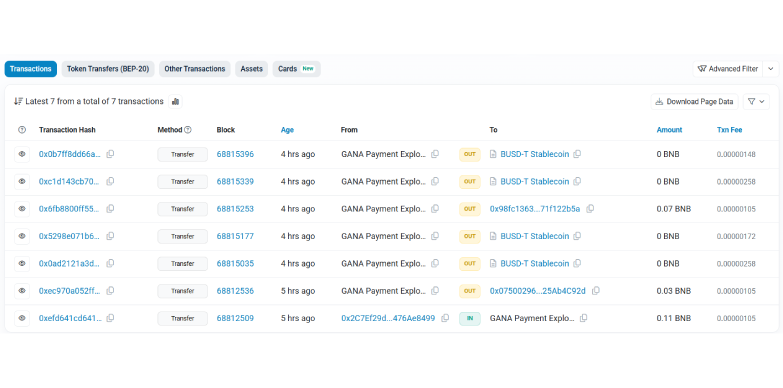Copy transaction hash 0xefd641cd641

click(110, 318)
